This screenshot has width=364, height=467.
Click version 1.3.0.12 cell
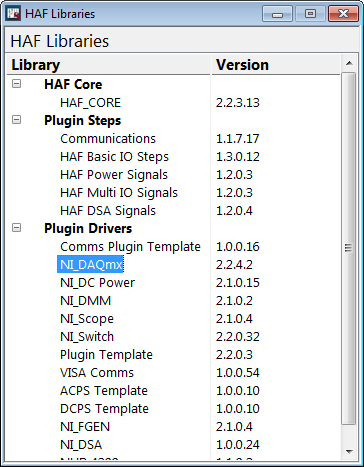click(x=238, y=157)
